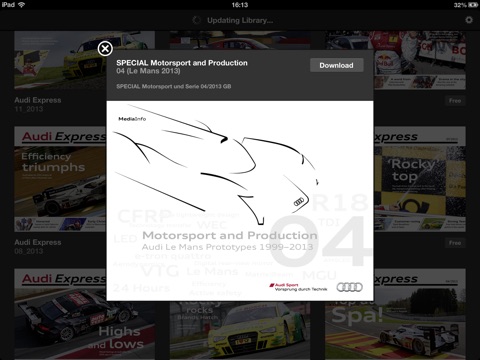This screenshot has height=360, width=480.
Task: Open Efficiency triumphs Audi Express cover
Action: tap(60, 179)
